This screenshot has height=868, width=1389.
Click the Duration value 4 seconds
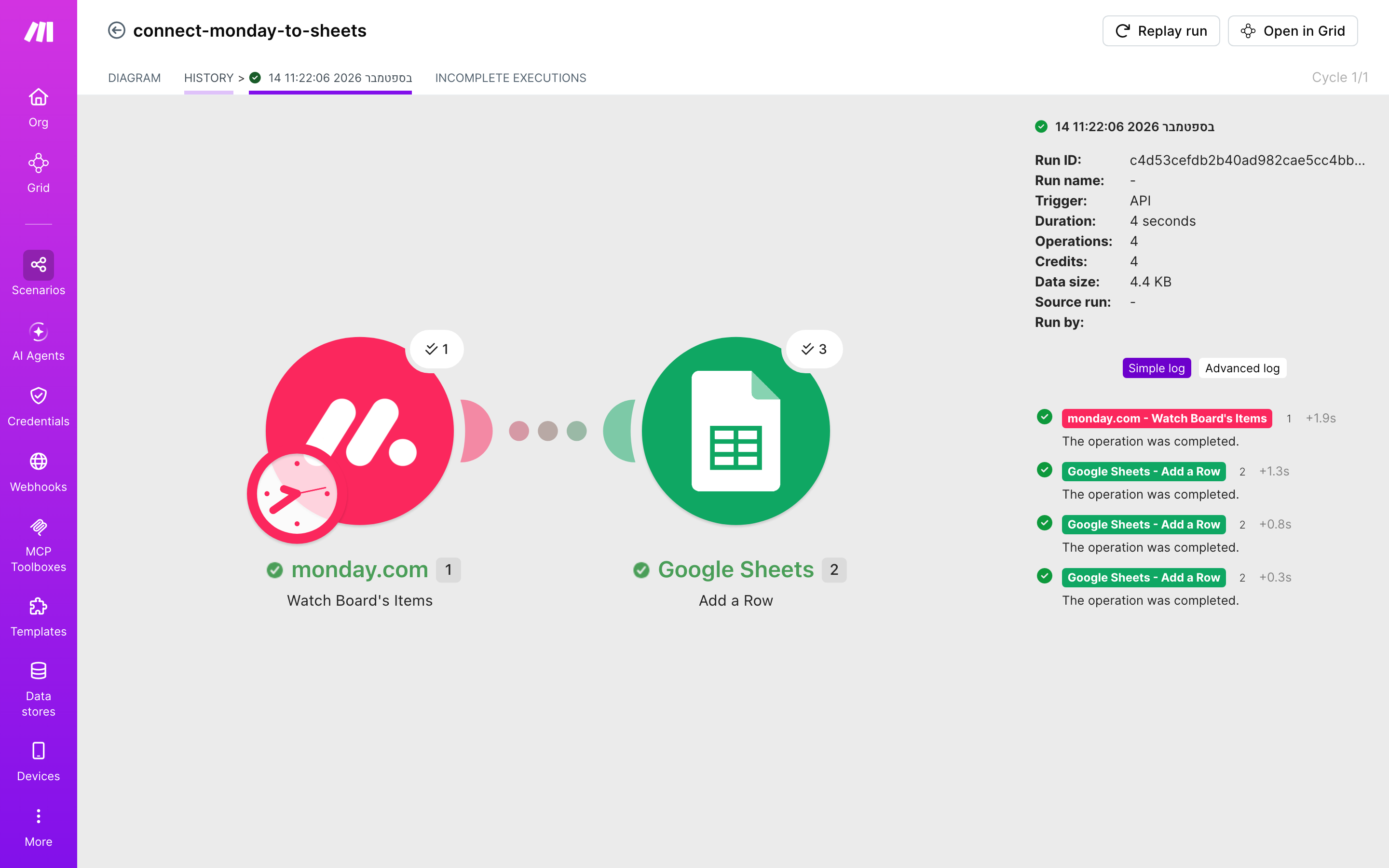[x=1162, y=221]
